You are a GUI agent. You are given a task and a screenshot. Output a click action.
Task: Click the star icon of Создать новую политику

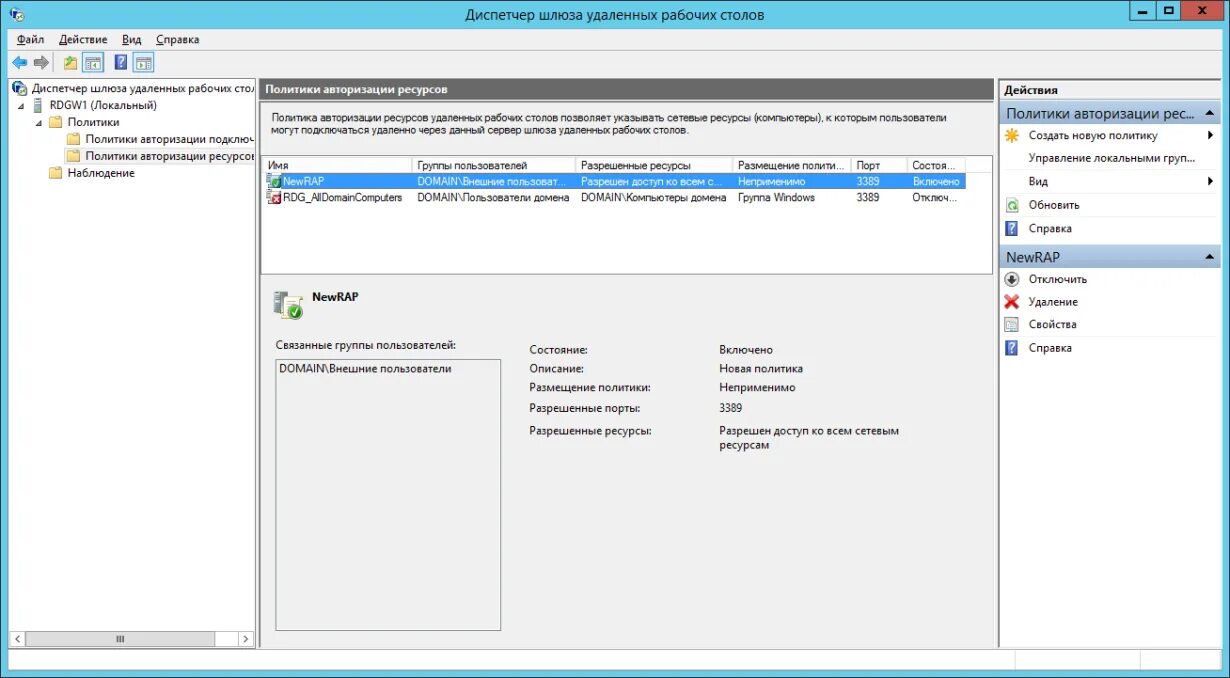pyautogui.click(x=1012, y=135)
